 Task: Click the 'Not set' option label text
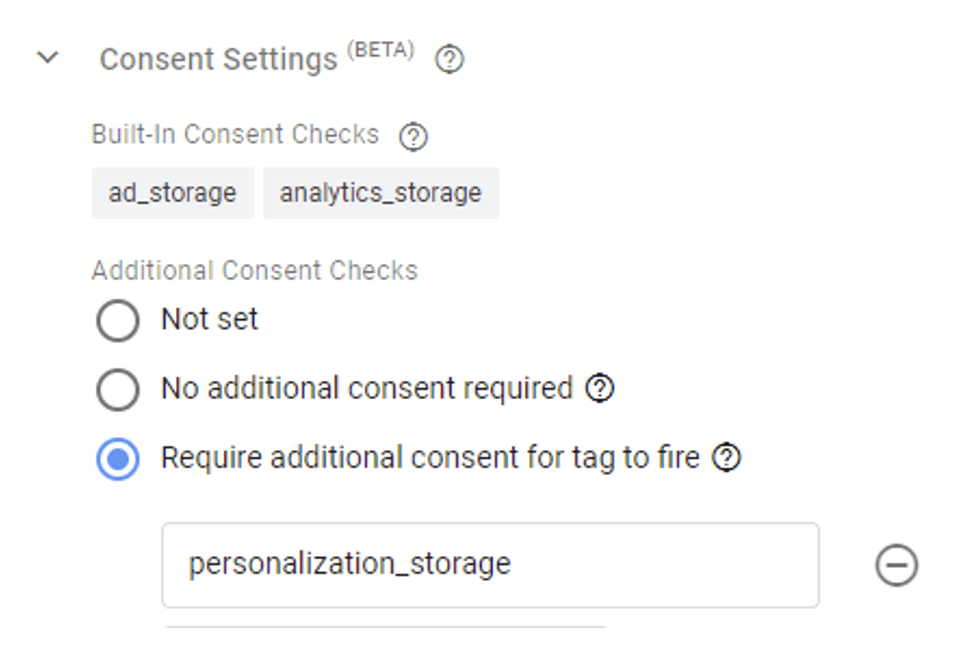(x=210, y=319)
